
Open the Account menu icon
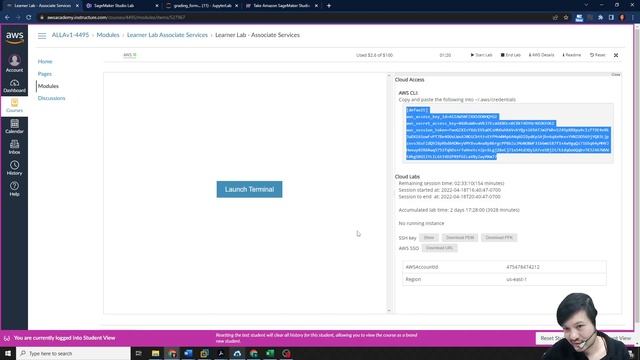pos(14,64)
